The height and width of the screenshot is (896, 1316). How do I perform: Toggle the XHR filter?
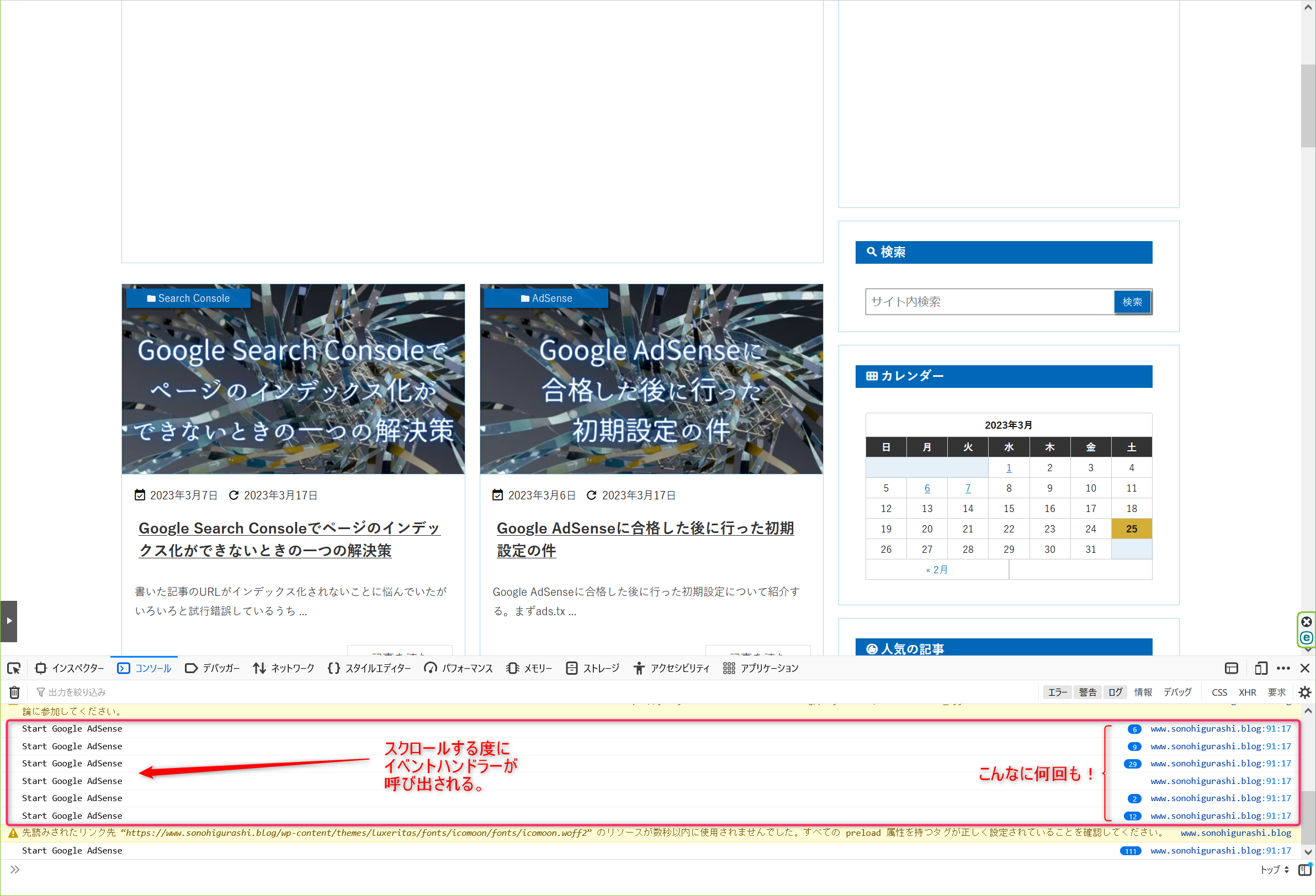click(x=1248, y=692)
